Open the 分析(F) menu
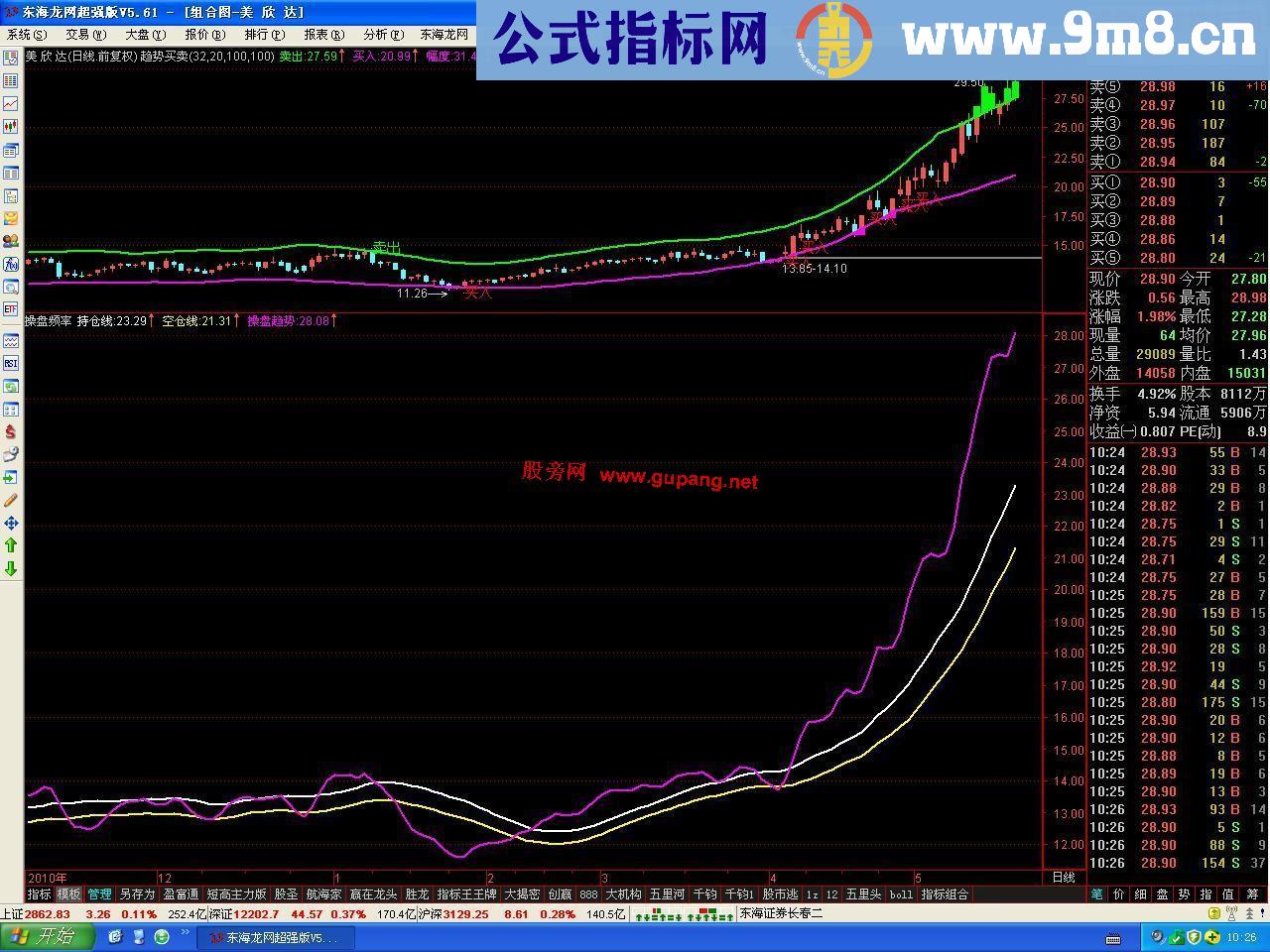The image size is (1270, 952). click(384, 35)
